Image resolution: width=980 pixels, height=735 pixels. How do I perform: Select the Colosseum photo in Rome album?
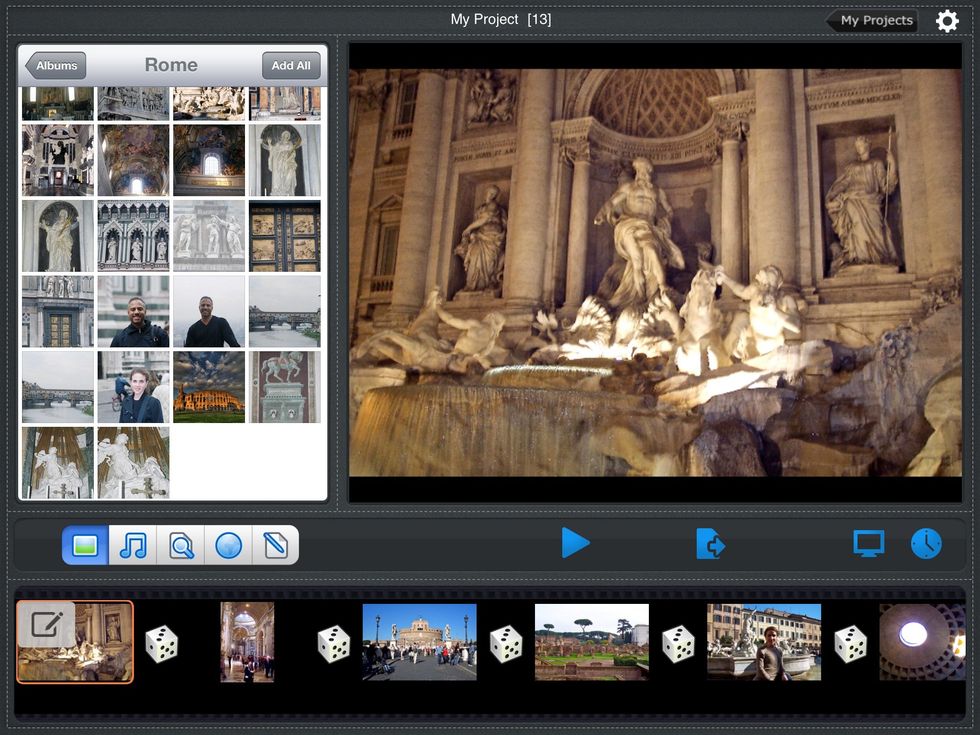209,387
